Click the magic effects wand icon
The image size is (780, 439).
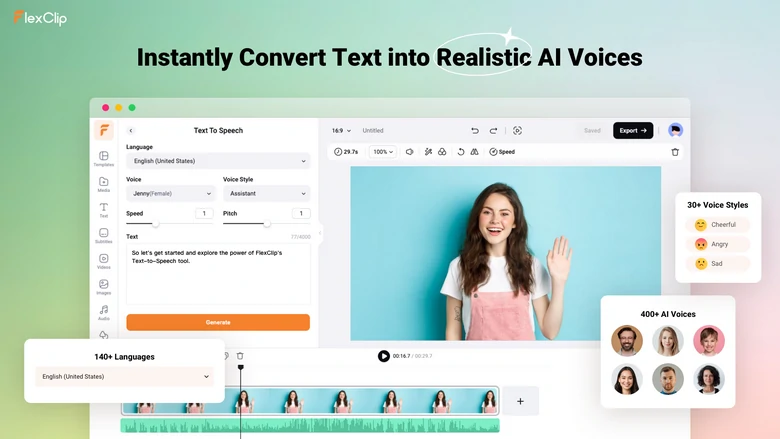point(428,152)
